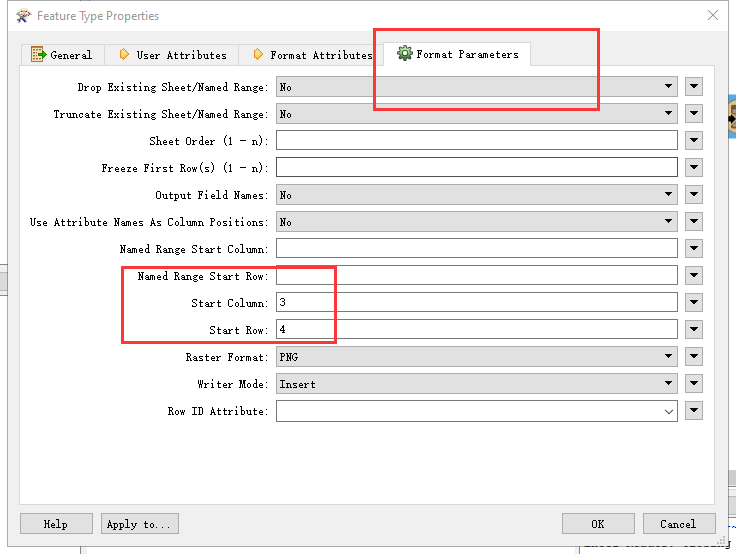Screen dimensions: 736x554
Task: Open options arrow beside Sheet Order
Action: point(694,140)
